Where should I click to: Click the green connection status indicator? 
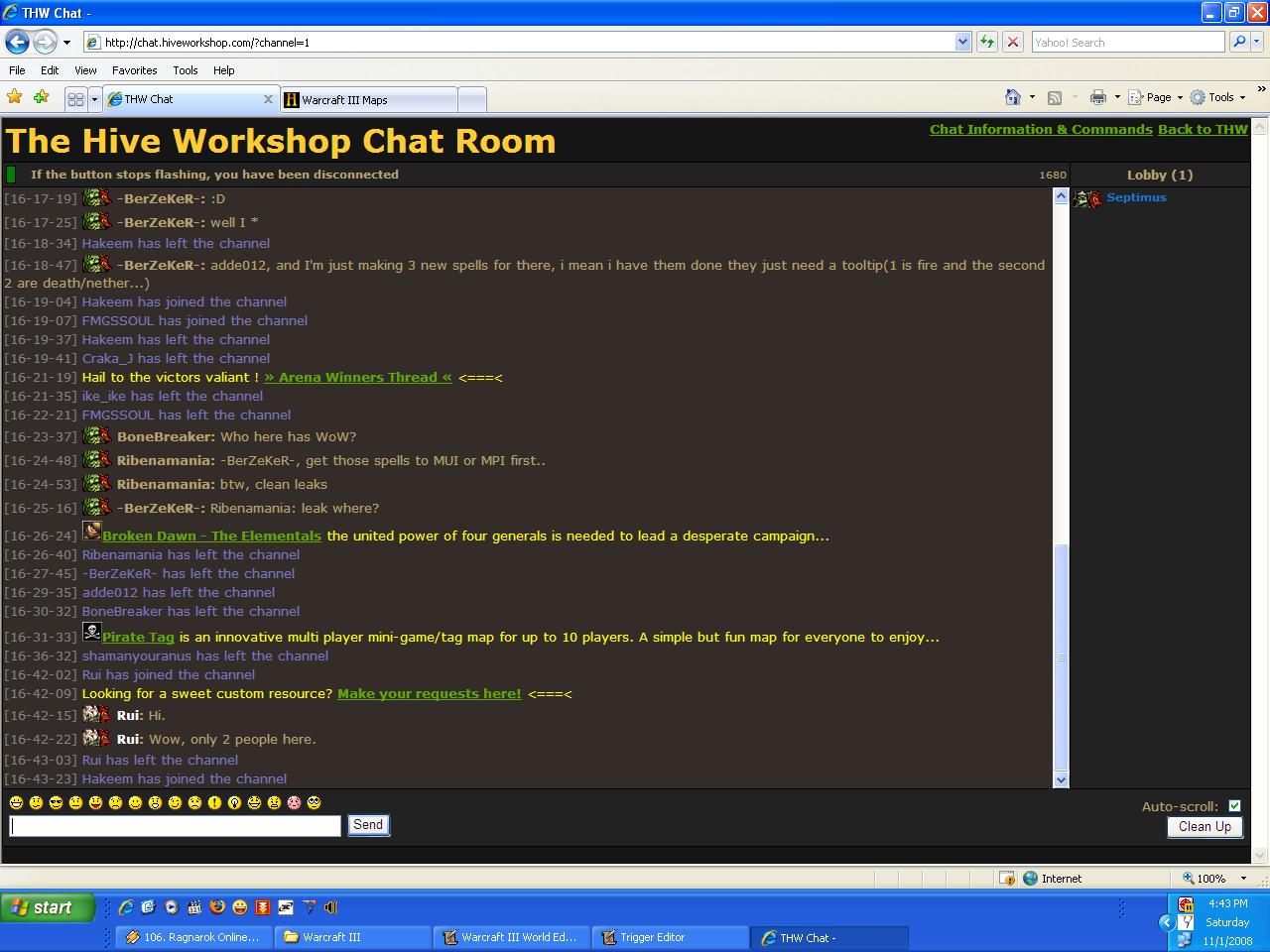[x=11, y=175]
